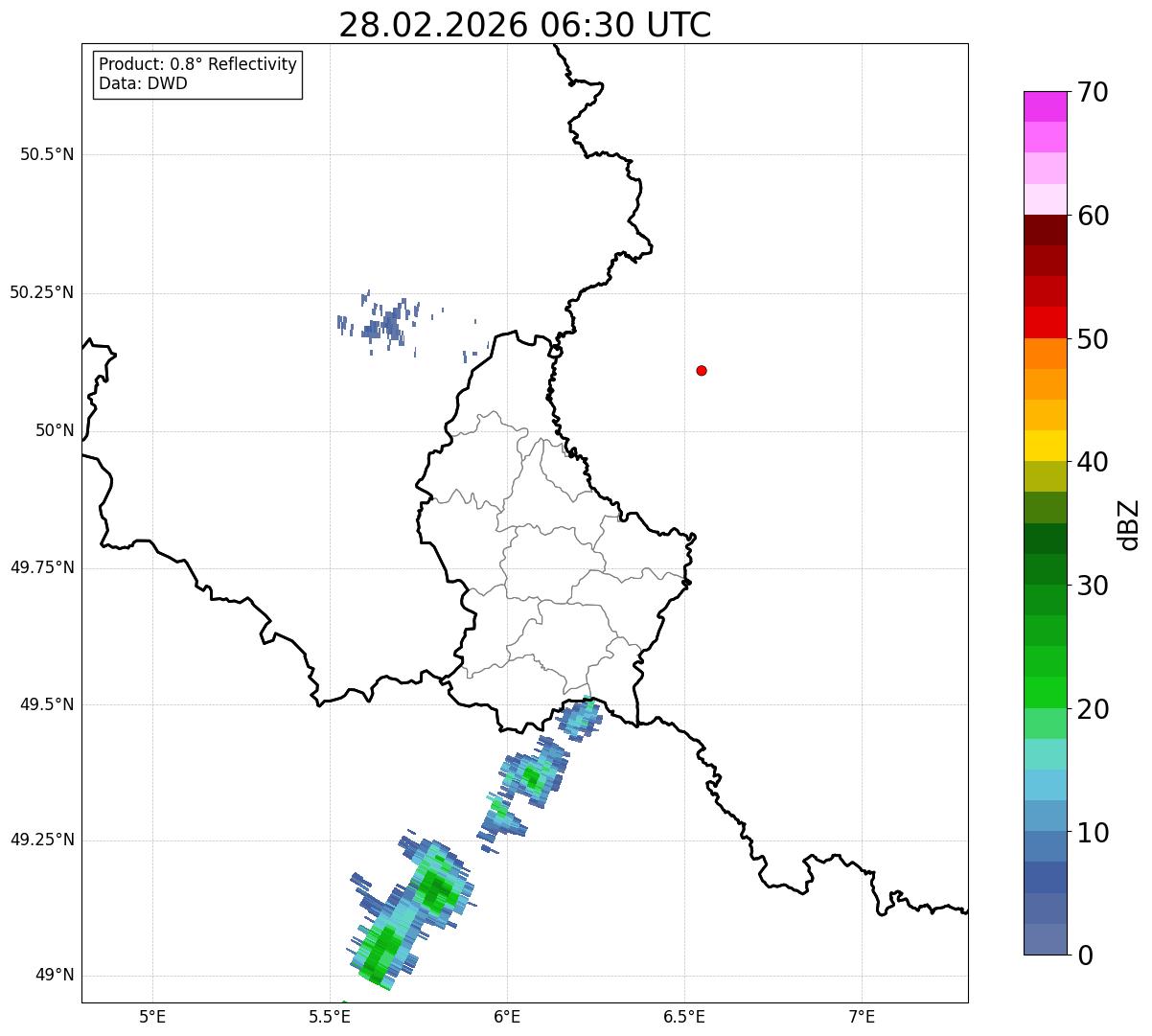
Task: Click the colorbar tick label 0
Action: pyautogui.click(x=1085, y=955)
